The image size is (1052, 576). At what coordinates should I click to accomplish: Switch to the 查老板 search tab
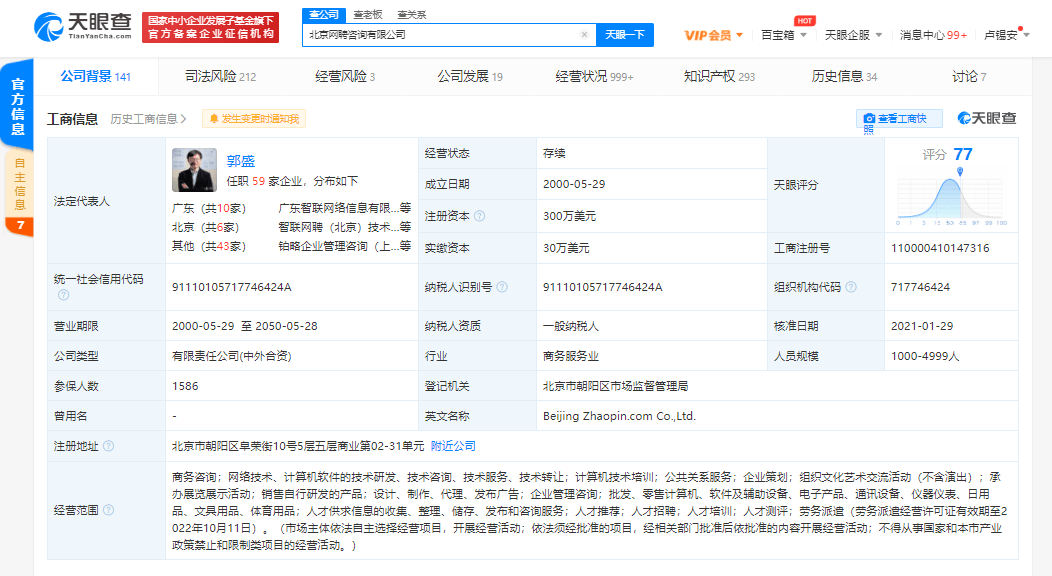(x=368, y=14)
